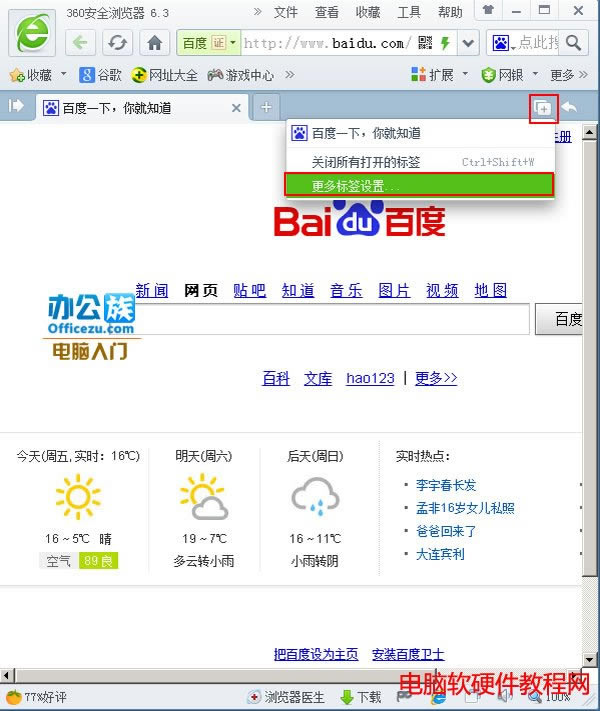600x711 pixels.
Task: Click the 安装百度卫士 link
Action: (408, 654)
